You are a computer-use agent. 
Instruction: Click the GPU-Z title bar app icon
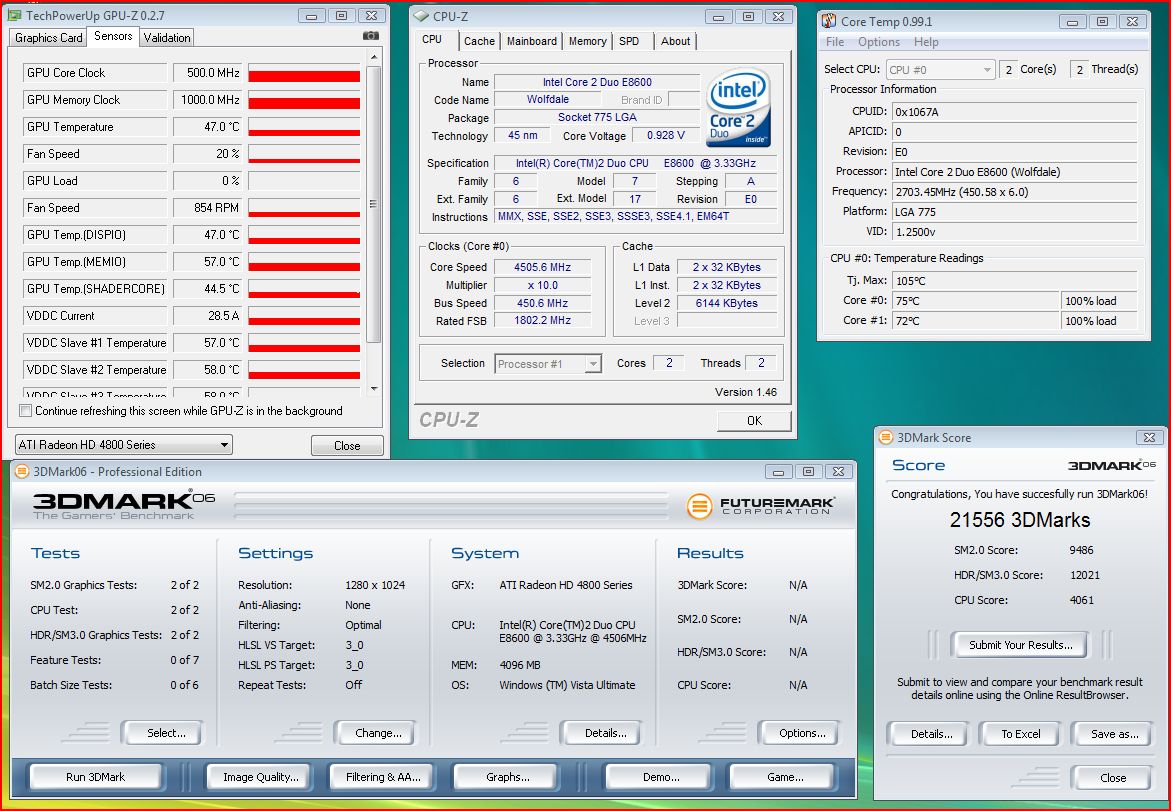pyautogui.click(x=14, y=16)
